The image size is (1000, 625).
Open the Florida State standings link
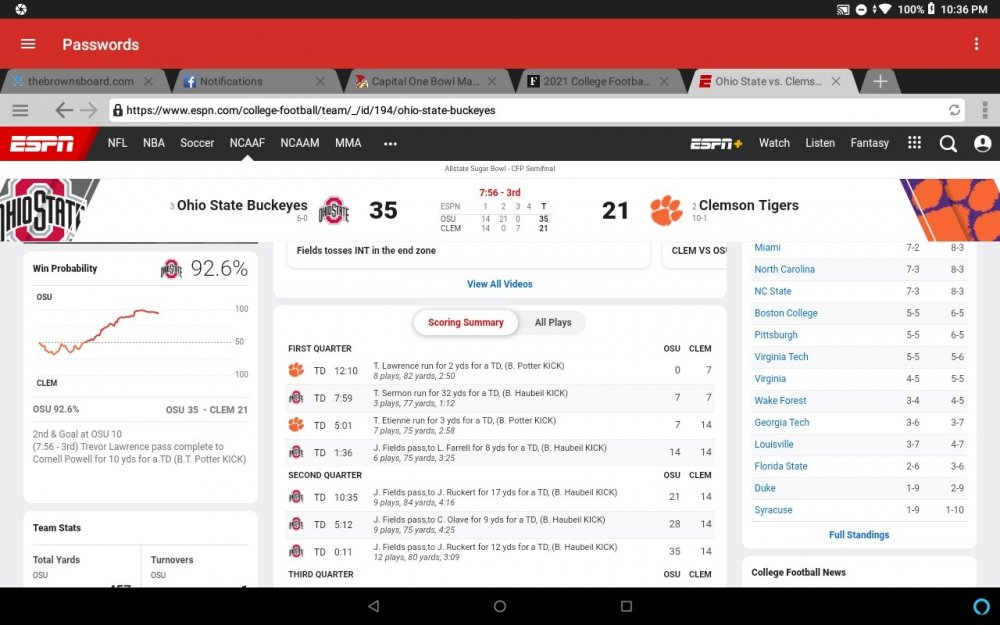point(781,466)
